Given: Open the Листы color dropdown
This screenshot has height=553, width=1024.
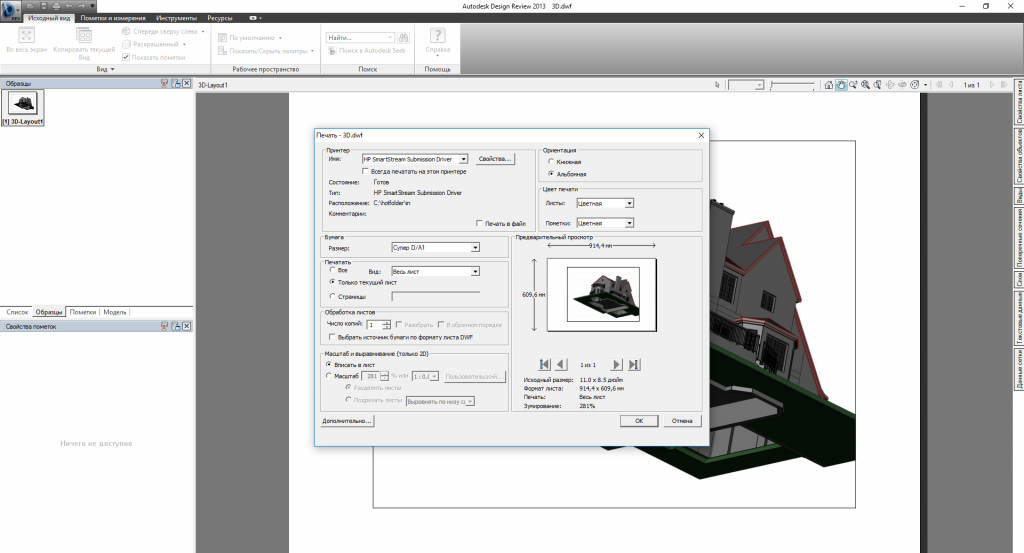Looking at the screenshot, I should pos(630,204).
